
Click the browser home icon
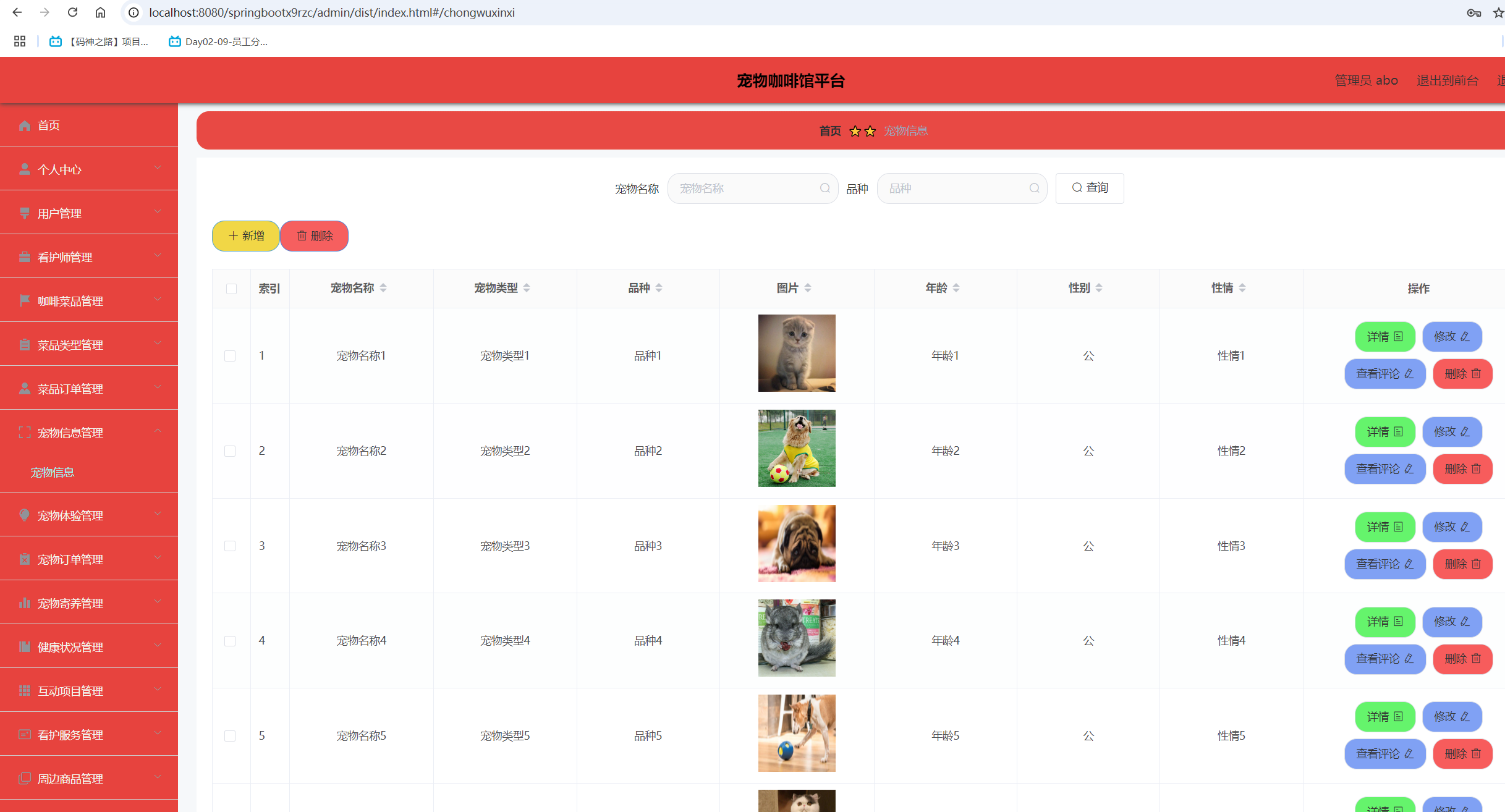click(100, 12)
